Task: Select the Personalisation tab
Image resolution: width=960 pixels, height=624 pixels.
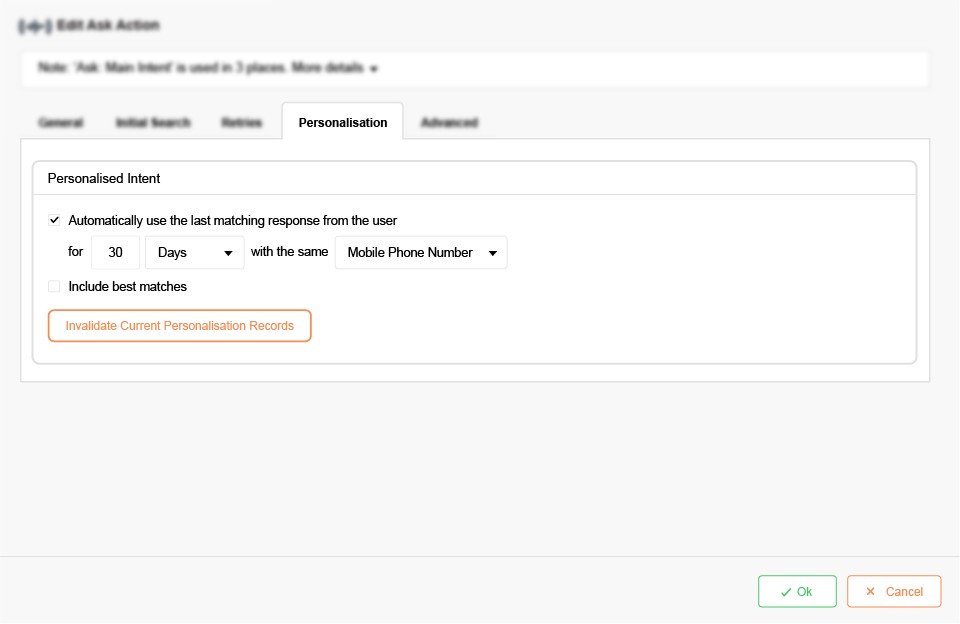Action: [343, 123]
